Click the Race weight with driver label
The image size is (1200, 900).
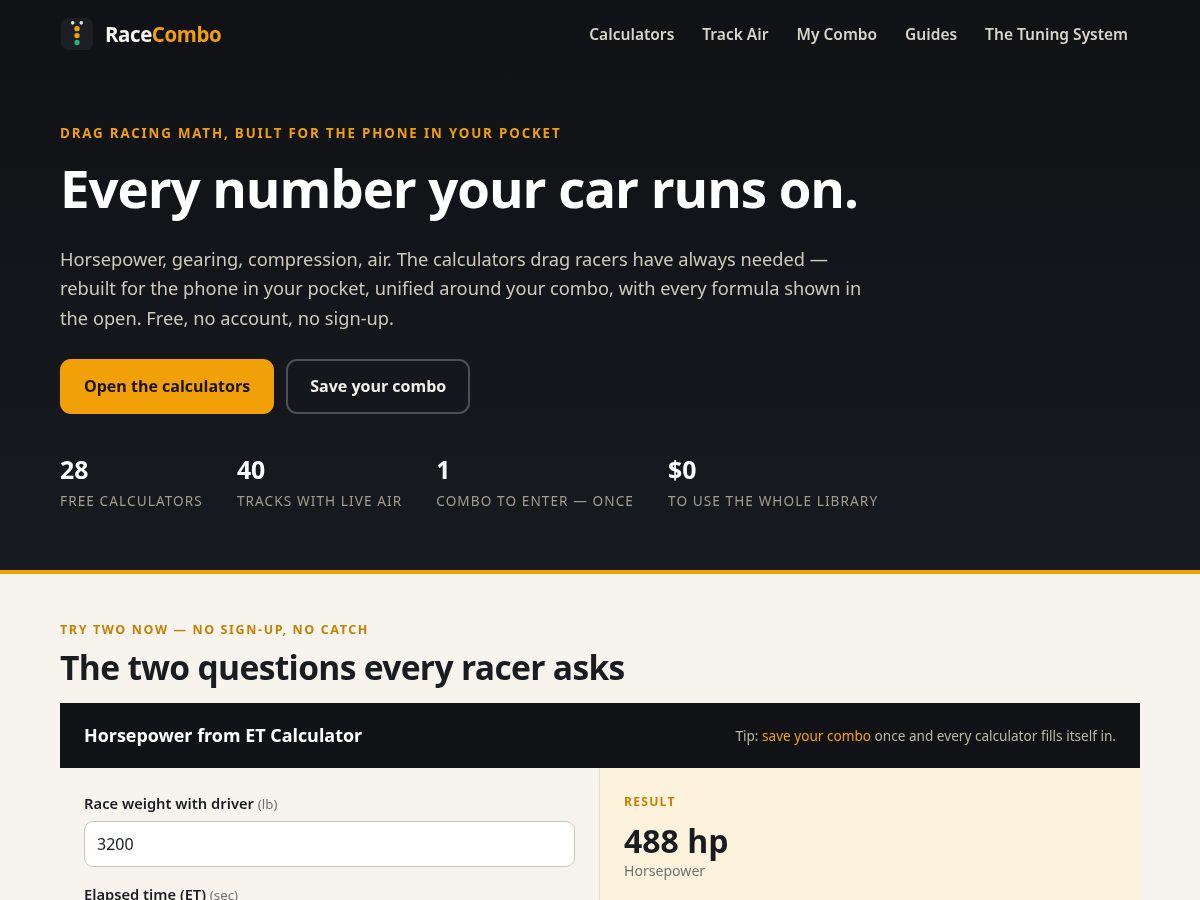point(181,804)
